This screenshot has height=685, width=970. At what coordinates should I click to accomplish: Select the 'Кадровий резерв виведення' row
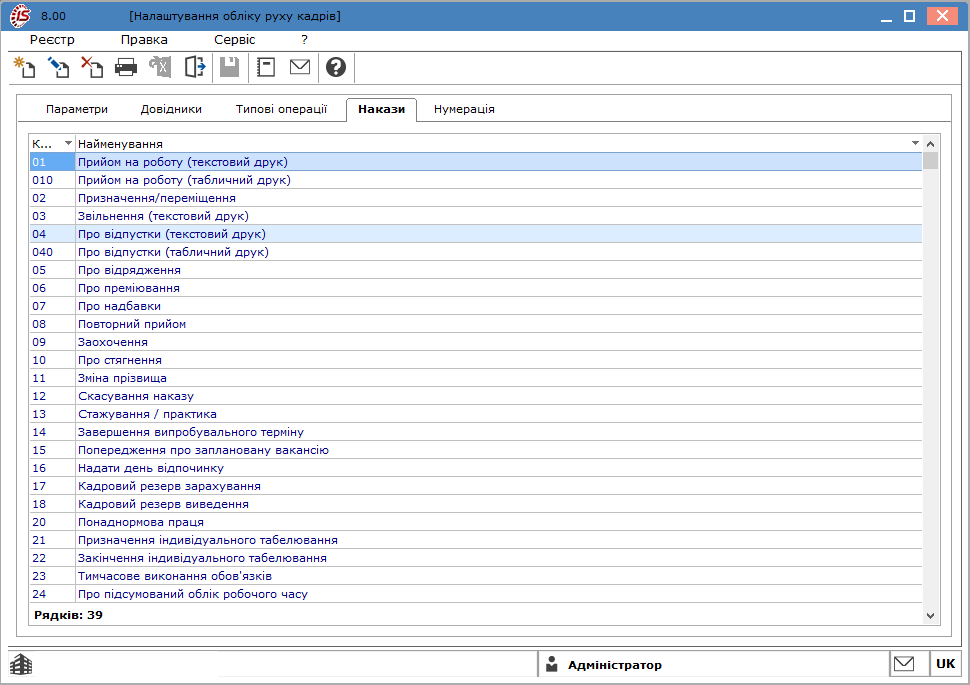pos(476,504)
